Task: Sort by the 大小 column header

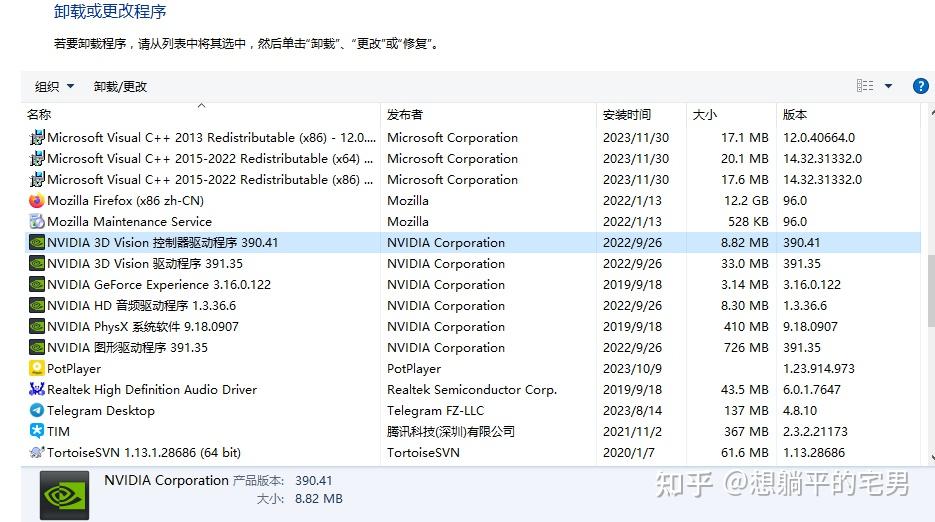Action: pyautogui.click(x=705, y=115)
